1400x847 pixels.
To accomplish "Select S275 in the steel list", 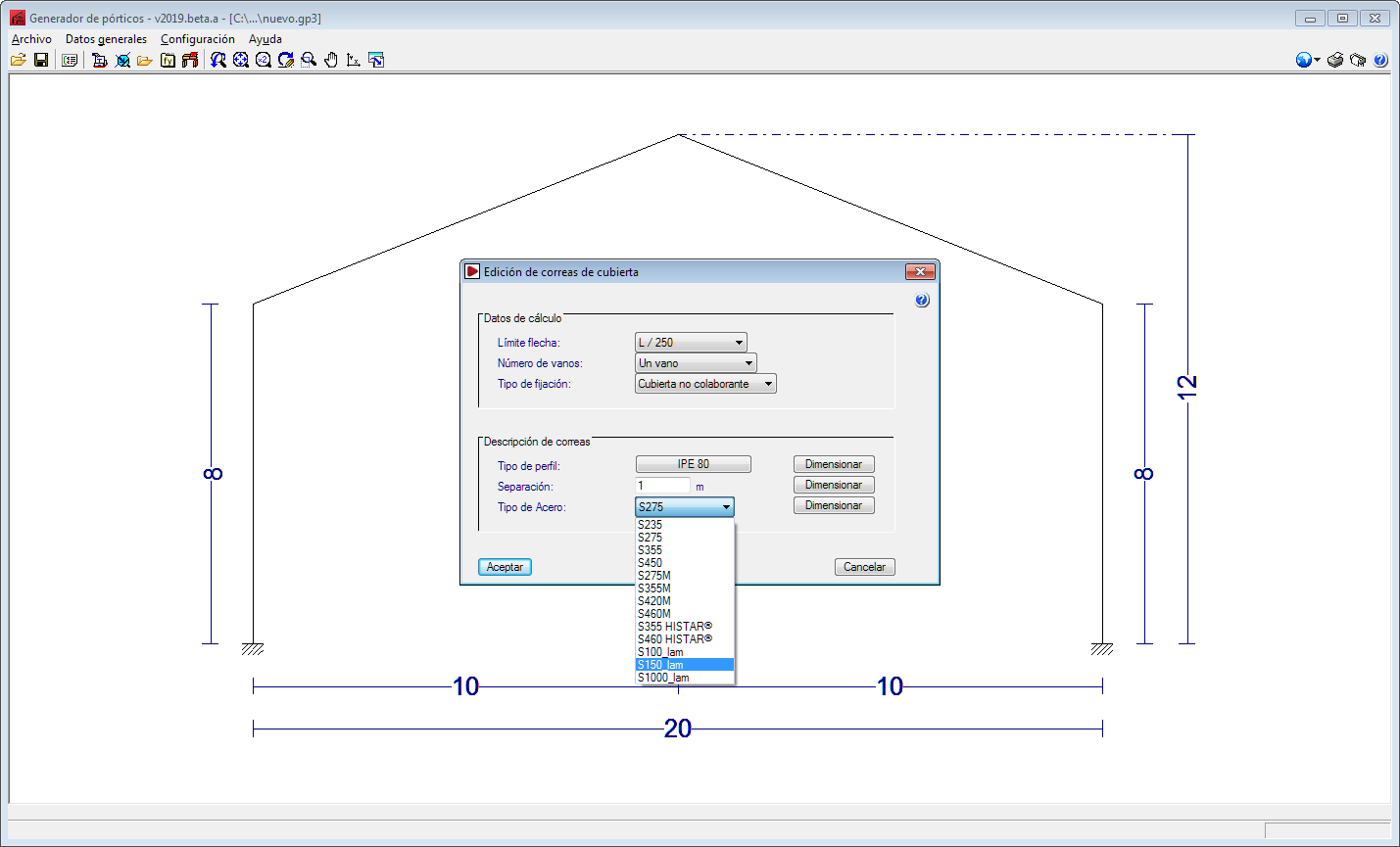I will point(685,538).
